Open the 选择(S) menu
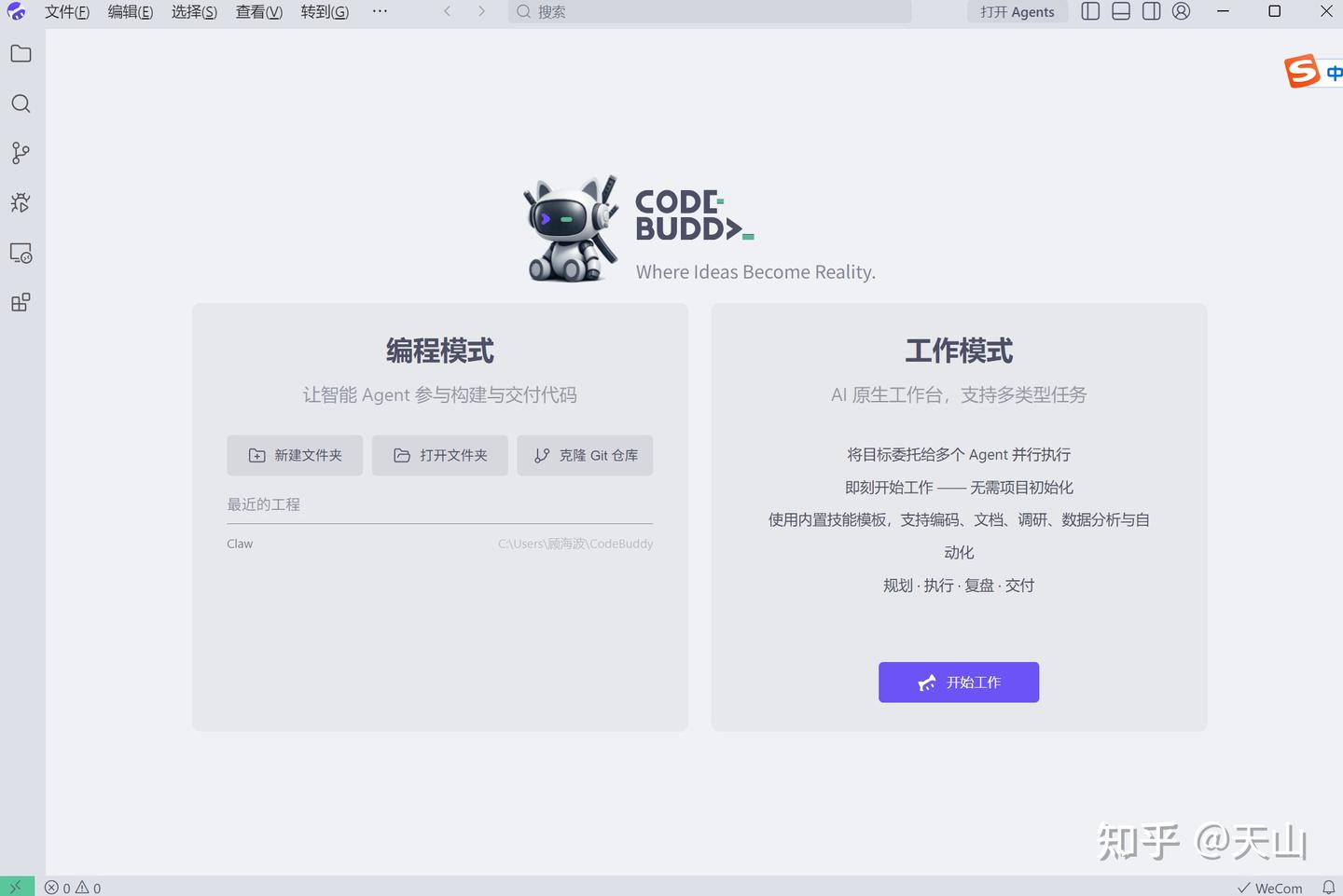The width and height of the screenshot is (1343, 896). 194,12
